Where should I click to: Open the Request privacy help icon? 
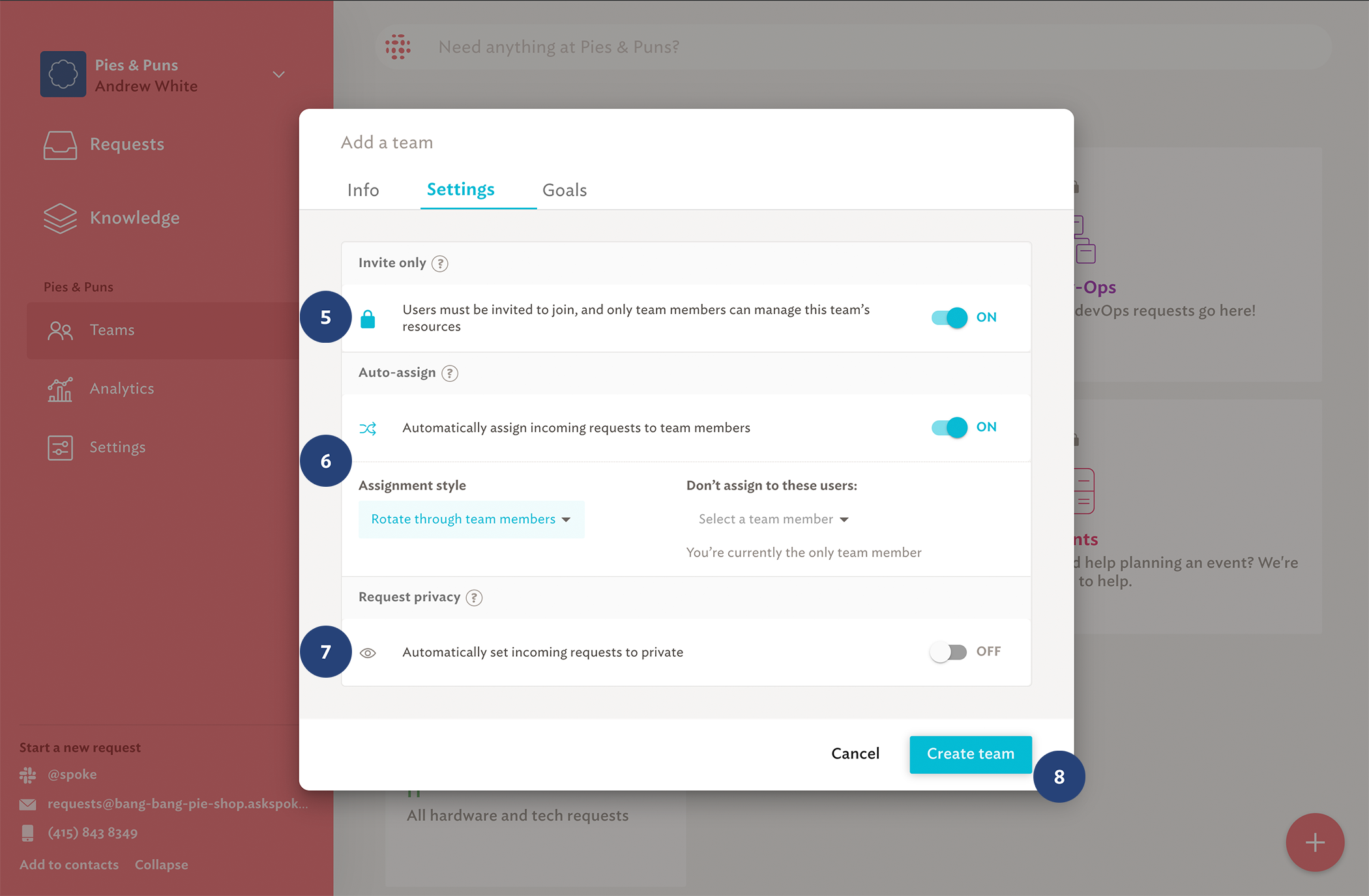pos(475,598)
